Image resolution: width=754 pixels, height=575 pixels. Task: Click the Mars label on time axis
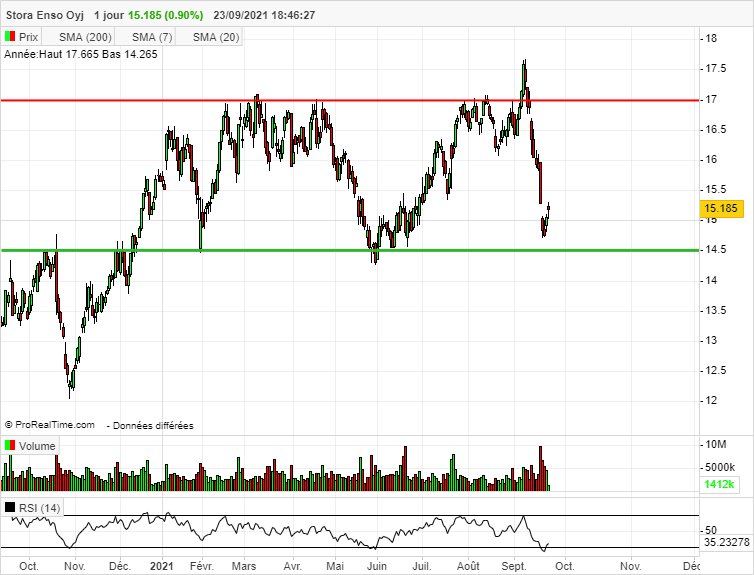[244, 566]
